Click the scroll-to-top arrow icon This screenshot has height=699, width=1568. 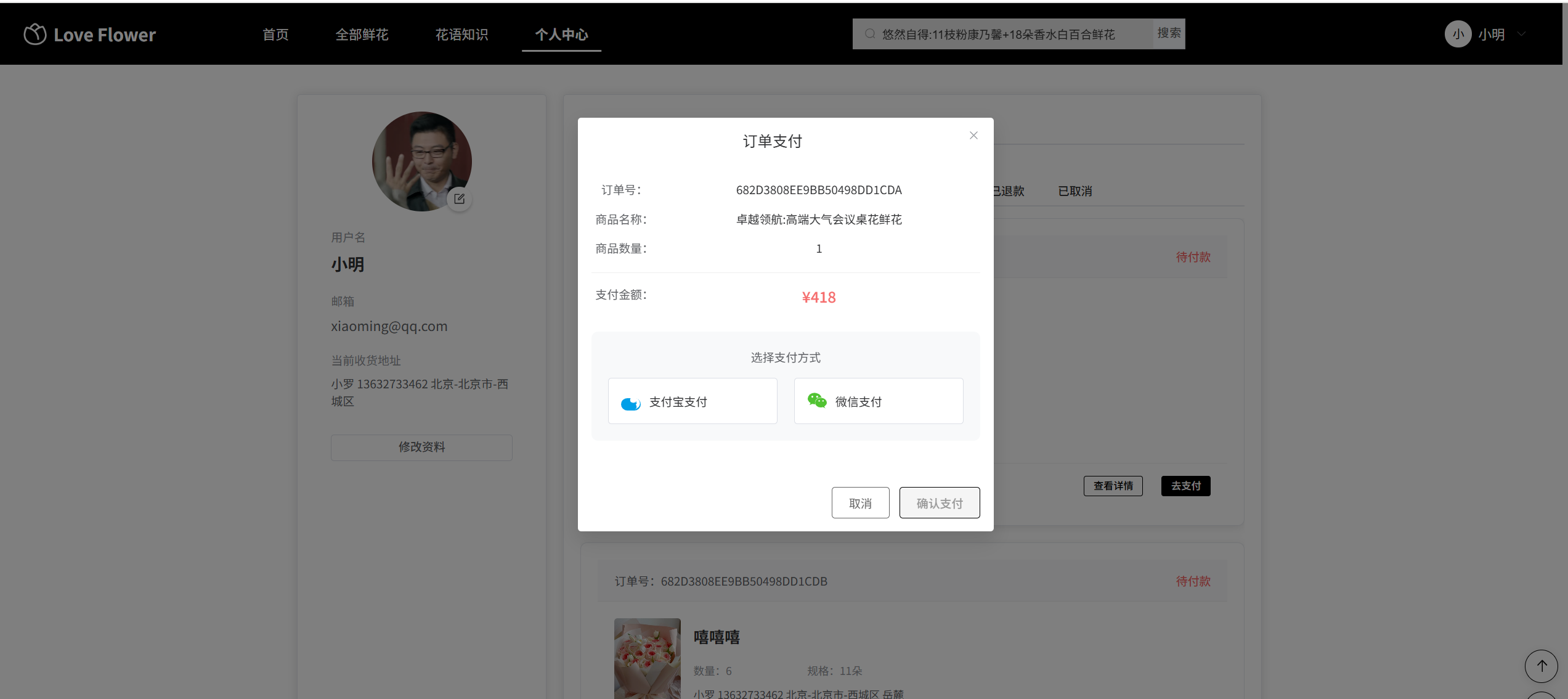(1542, 666)
